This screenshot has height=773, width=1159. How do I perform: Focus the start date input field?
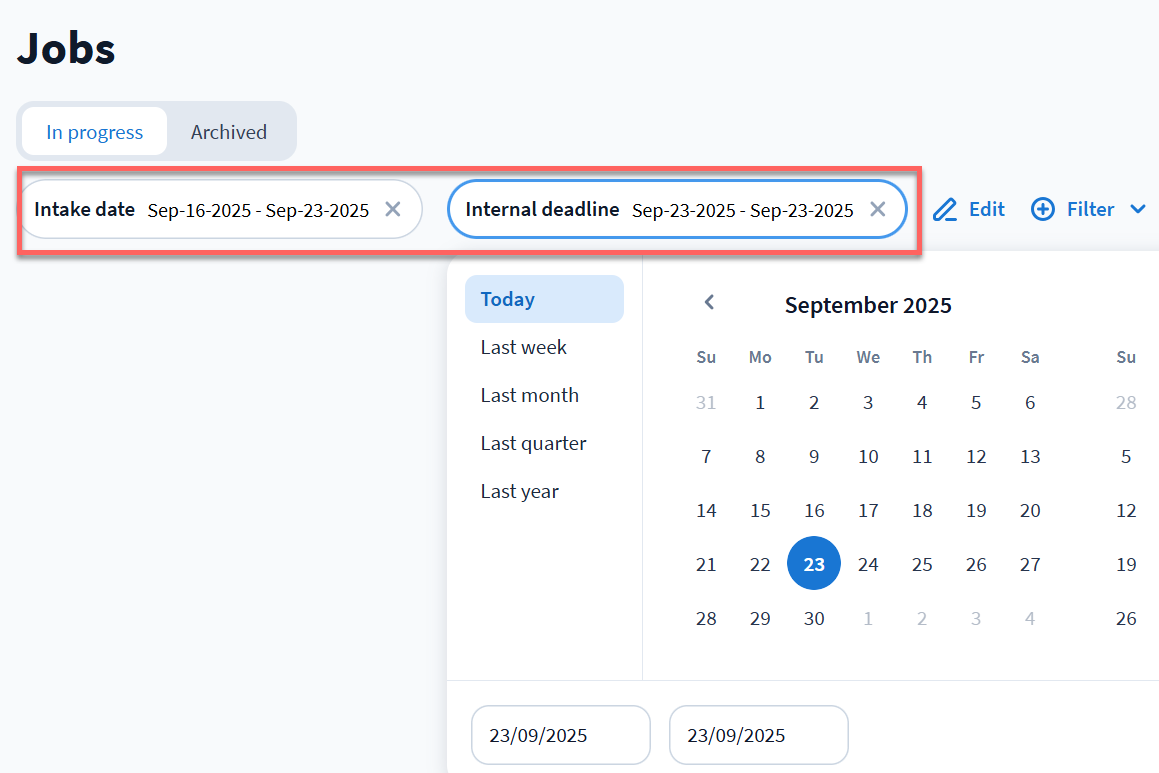560,735
